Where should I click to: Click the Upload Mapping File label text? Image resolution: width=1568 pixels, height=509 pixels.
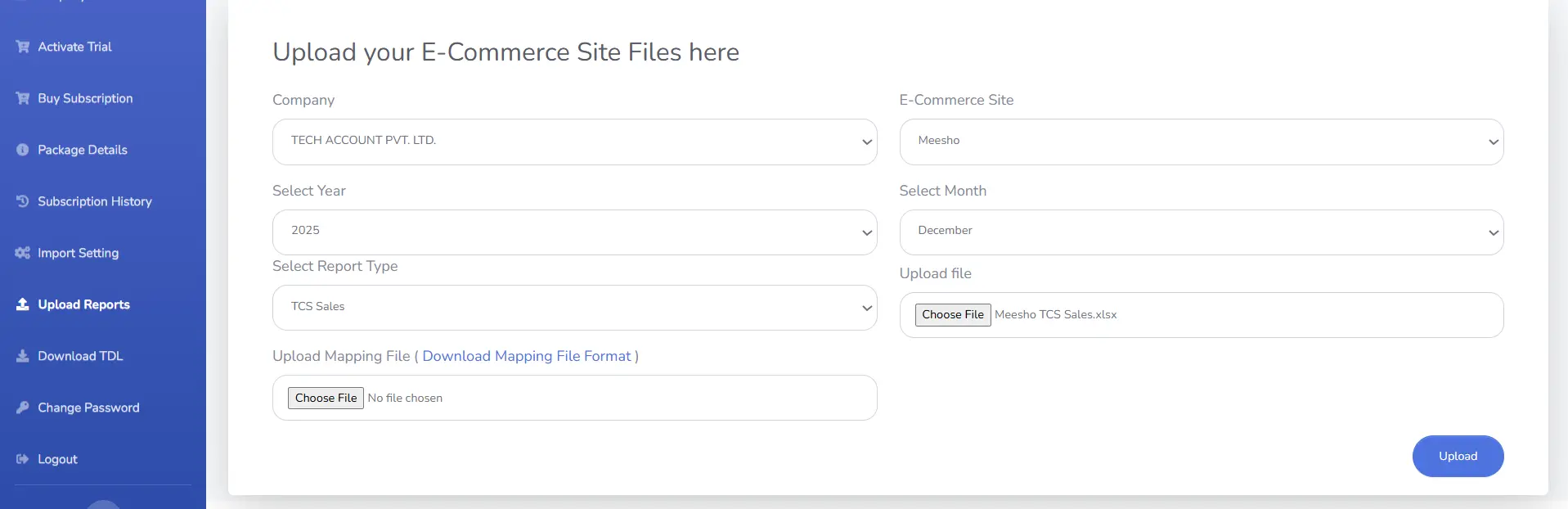(341, 356)
